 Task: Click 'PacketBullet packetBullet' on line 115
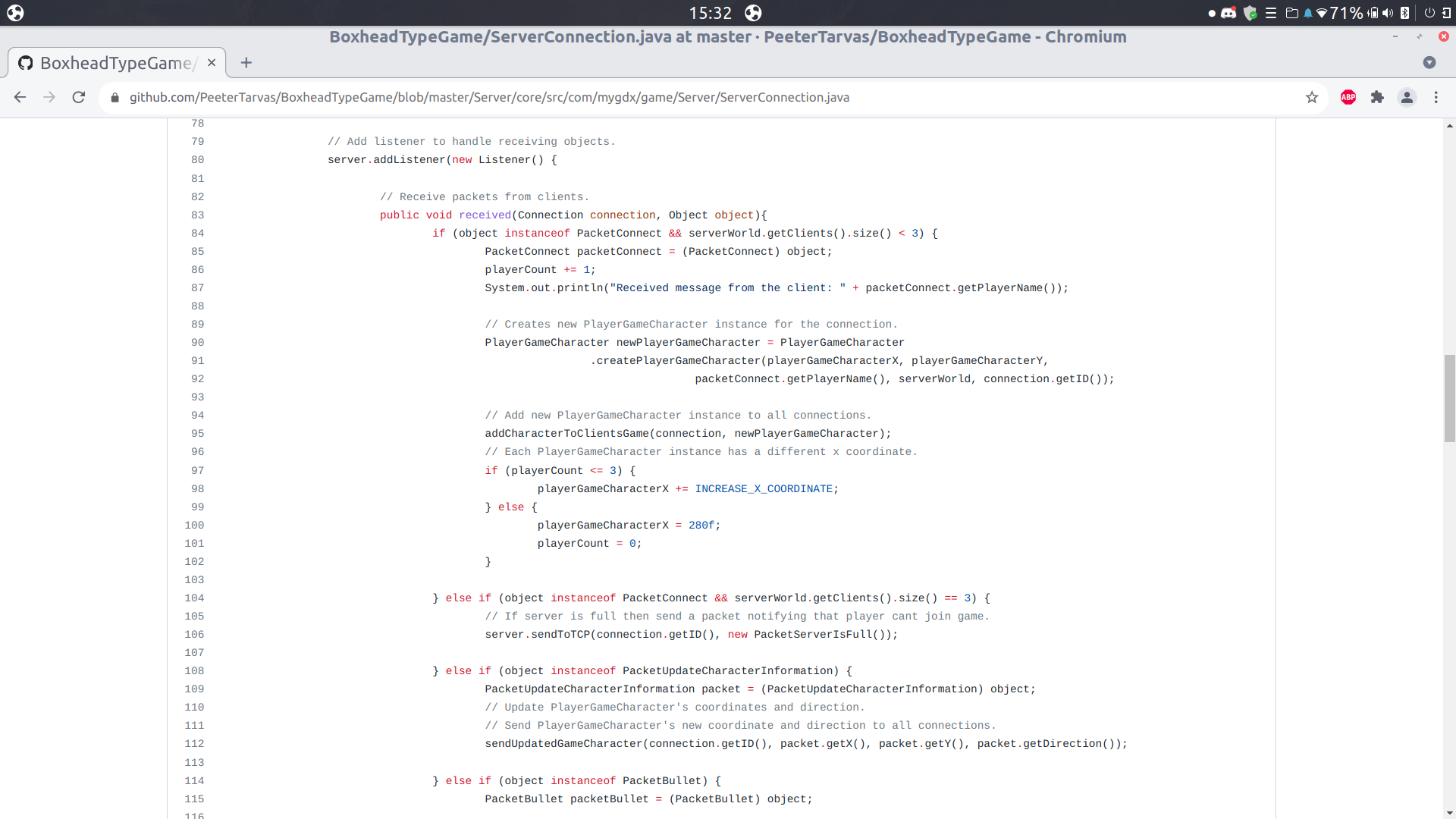pyautogui.click(x=566, y=799)
